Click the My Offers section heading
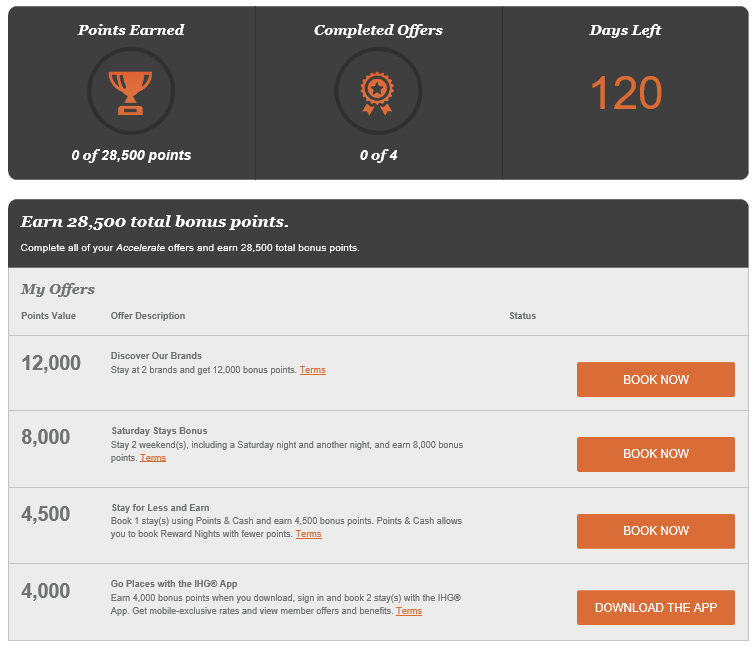The width and height of the screenshot is (755, 646). pos(58,290)
